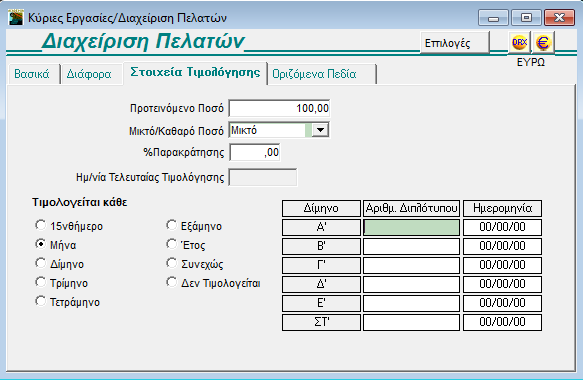Open the Μικτό/Καθαρό Ποσό dropdown arrow

[x=321, y=130]
